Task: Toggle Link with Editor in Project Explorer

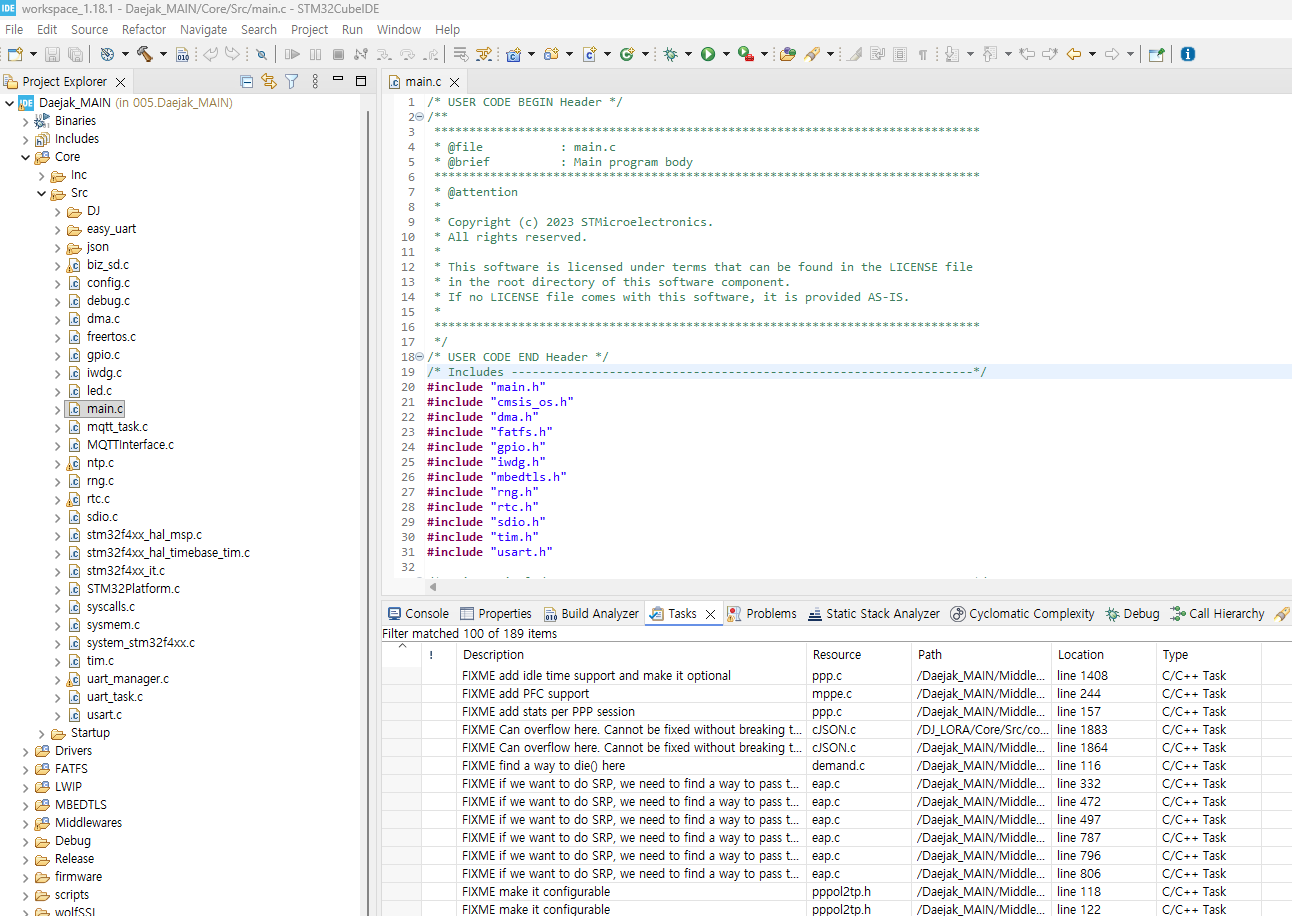Action: (268, 81)
